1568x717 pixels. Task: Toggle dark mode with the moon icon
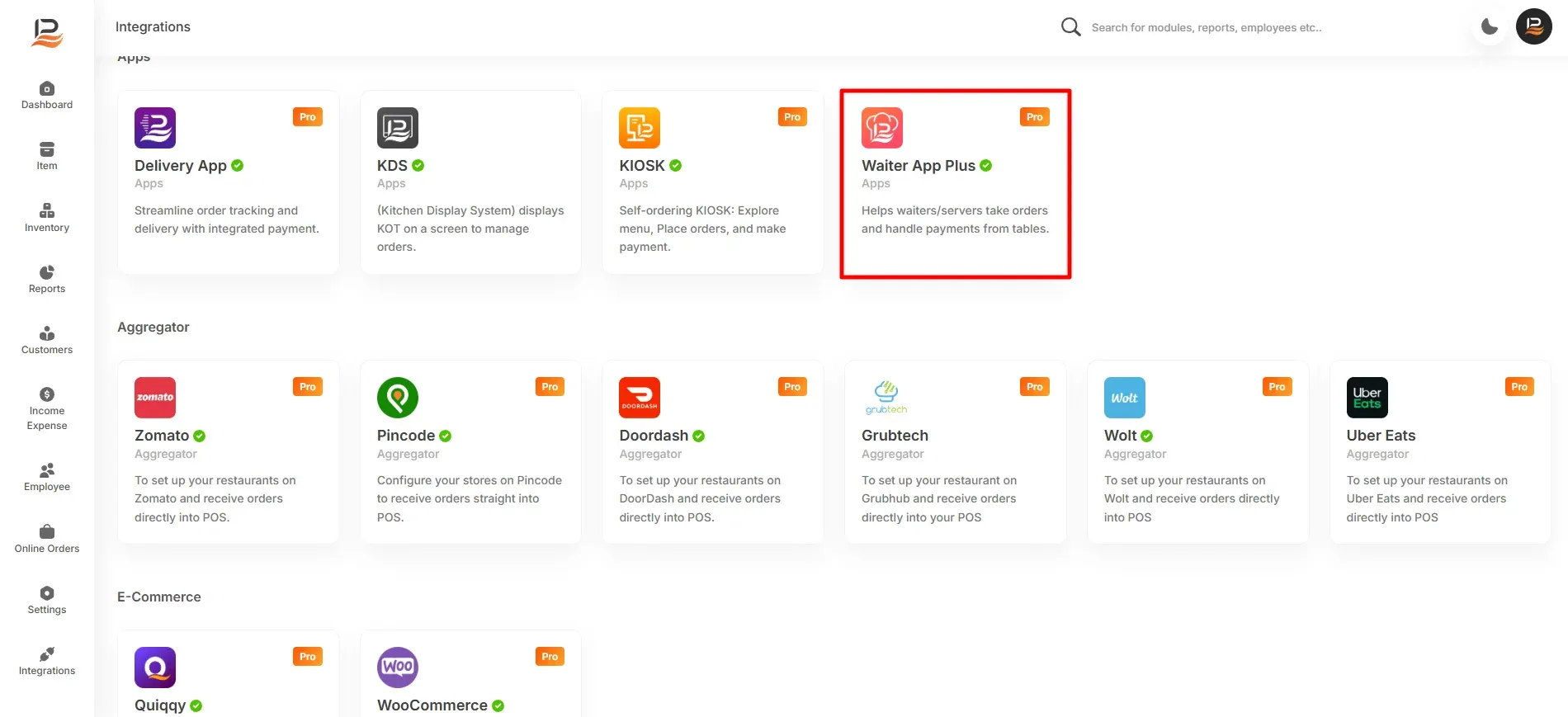pyautogui.click(x=1490, y=26)
